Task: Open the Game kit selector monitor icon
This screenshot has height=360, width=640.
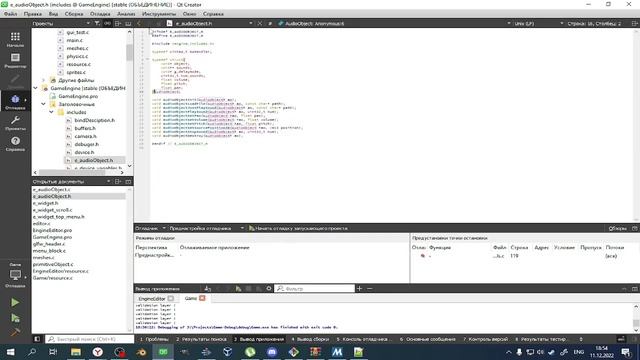Action: pyautogui.click(x=15, y=276)
